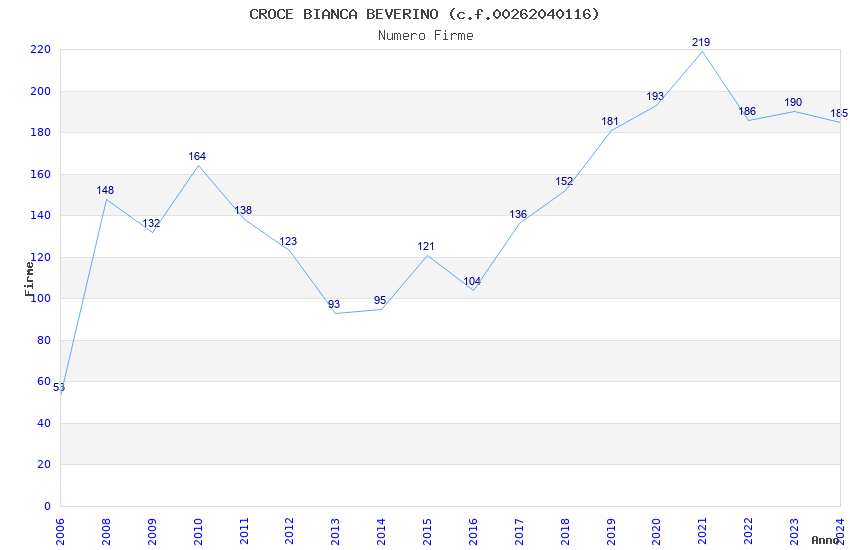Click the data label 148 for 2008

pos(105,190)
